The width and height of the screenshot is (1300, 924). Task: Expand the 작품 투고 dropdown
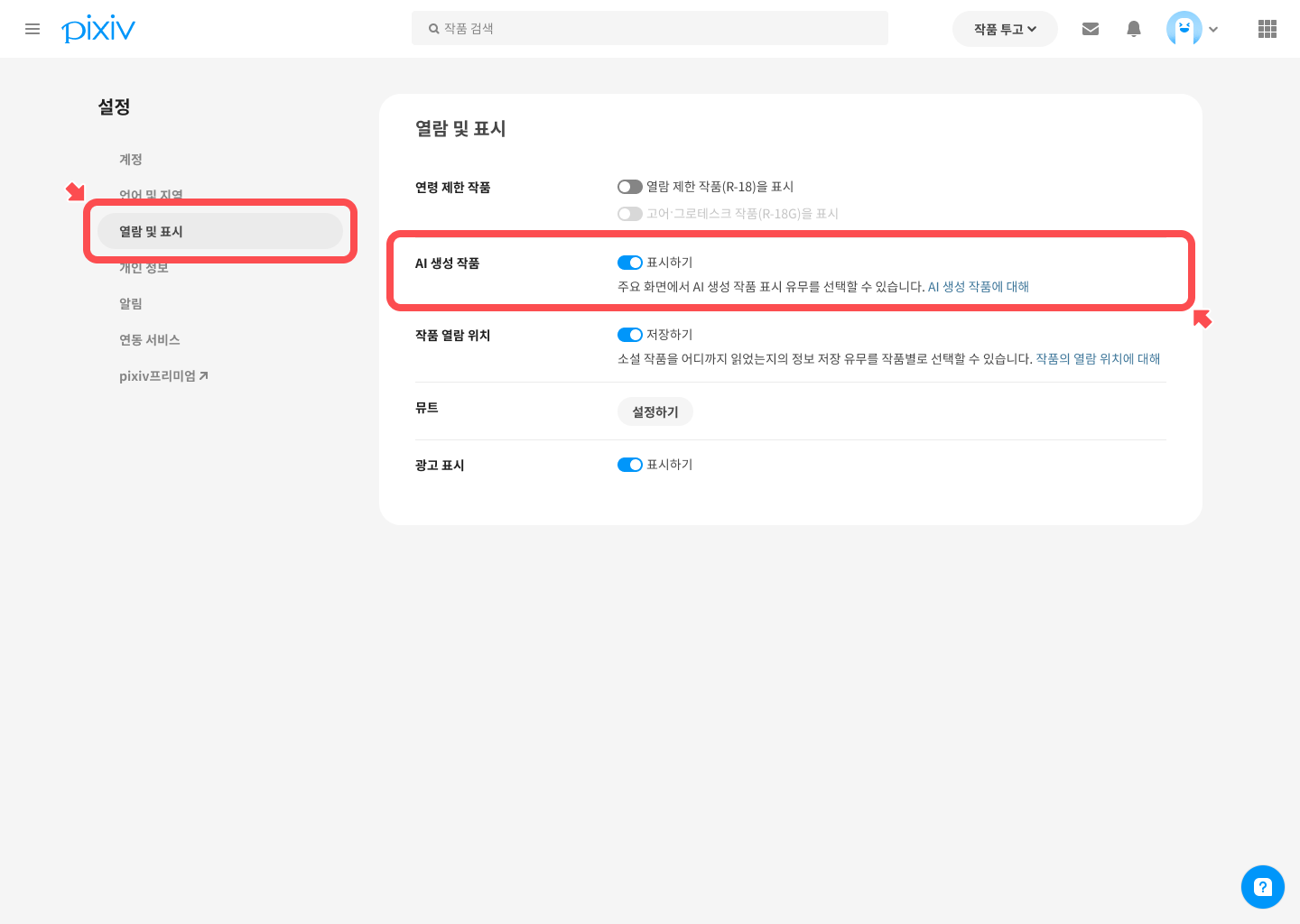pos(1005,29)
